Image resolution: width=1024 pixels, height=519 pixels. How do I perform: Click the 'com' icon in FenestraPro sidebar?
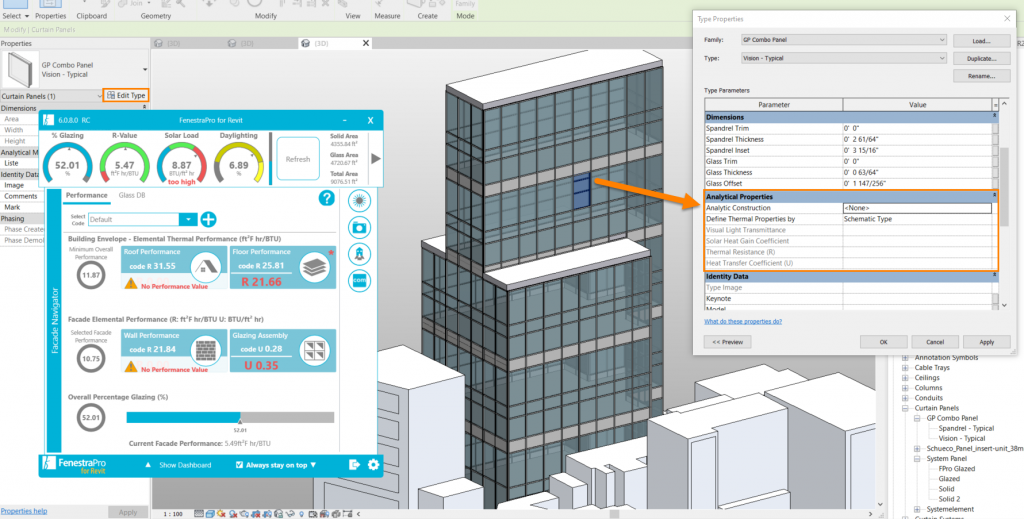[359, 281]
